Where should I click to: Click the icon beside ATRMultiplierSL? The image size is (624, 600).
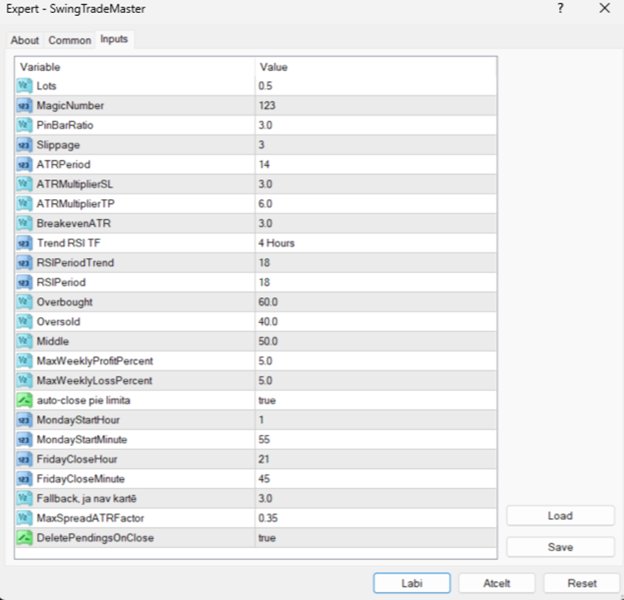pos(24,184)
